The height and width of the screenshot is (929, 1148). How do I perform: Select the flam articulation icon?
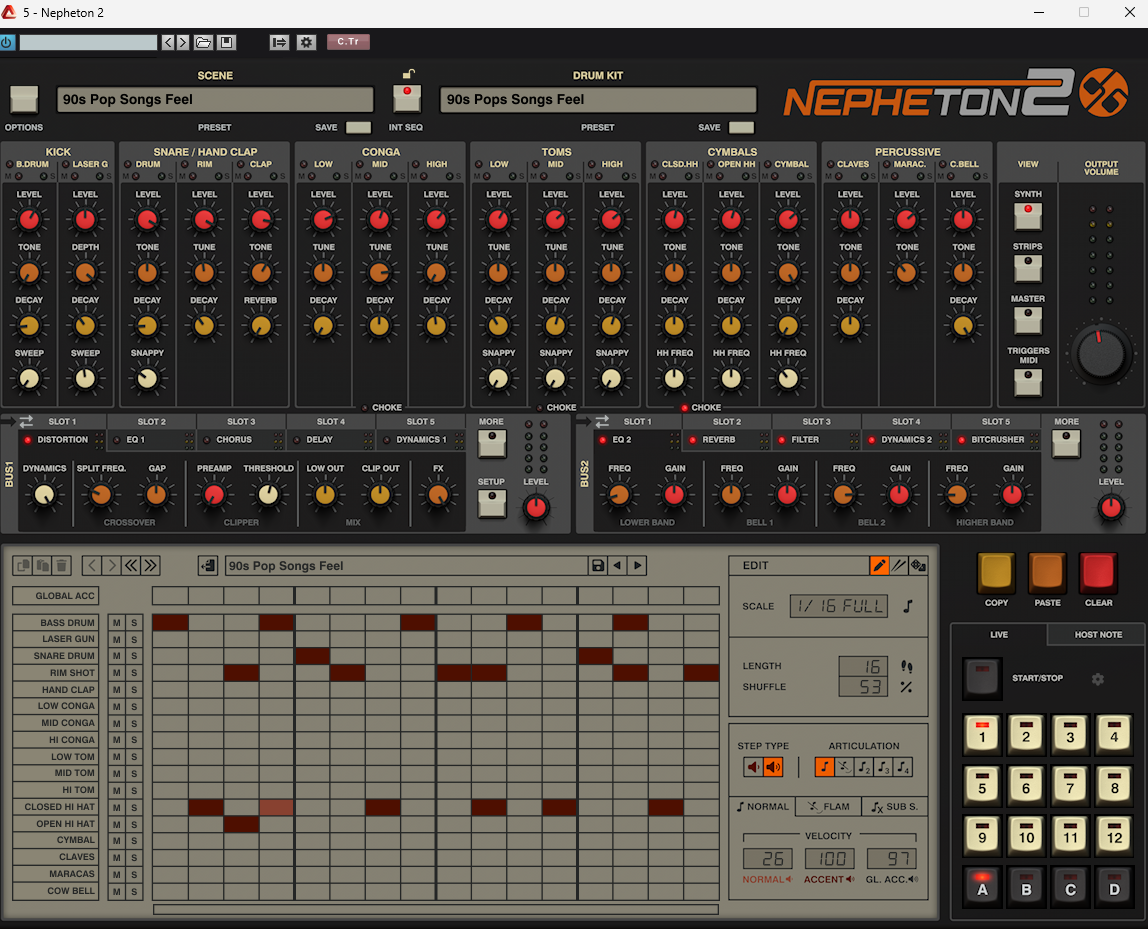844,767
